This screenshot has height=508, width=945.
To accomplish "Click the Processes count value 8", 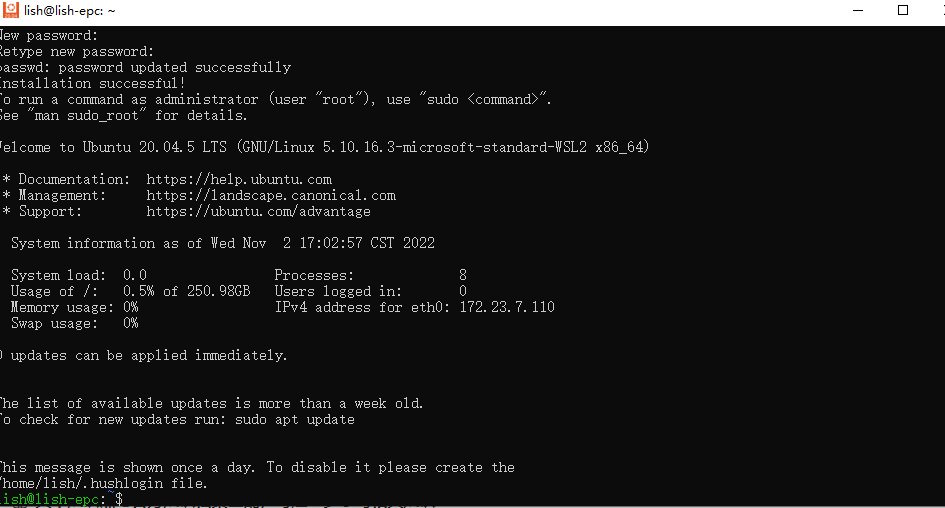I will pyautogui.click(x=463, y=275).
